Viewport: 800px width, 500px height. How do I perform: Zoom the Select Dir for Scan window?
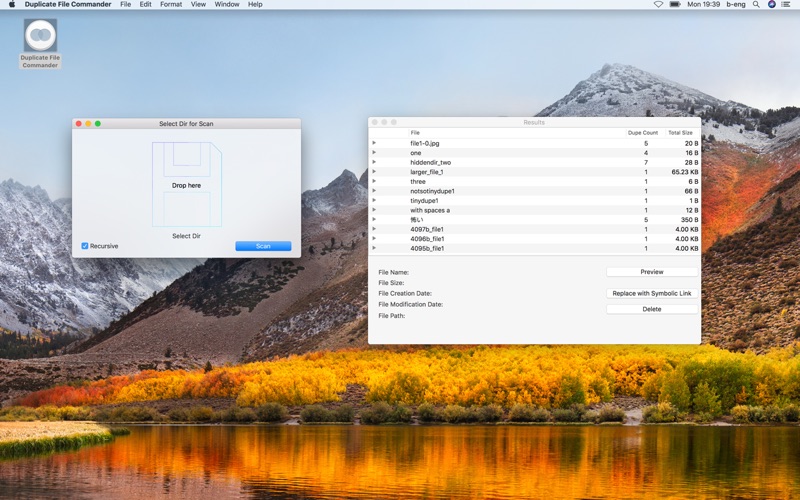tap(98, 123)
